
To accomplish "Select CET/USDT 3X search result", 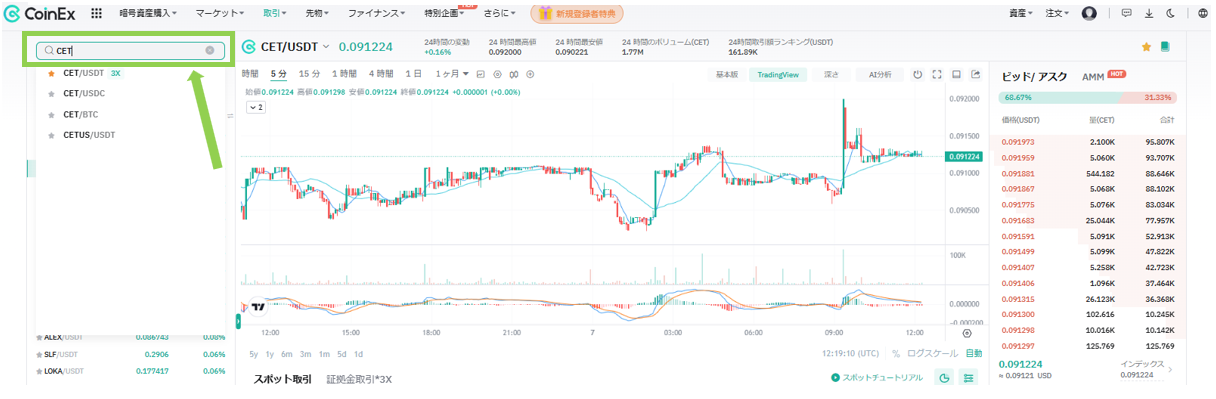I will coord(91,73).
